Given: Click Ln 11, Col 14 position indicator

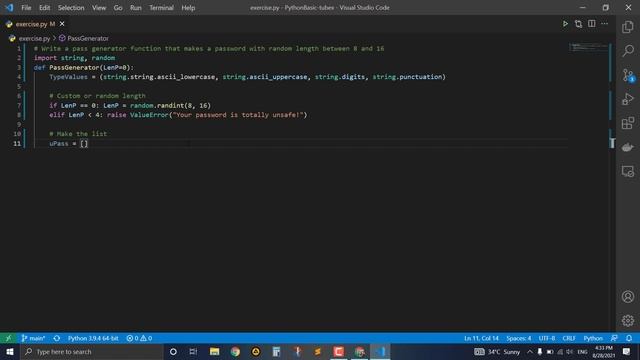Looking at the screenshot, I should coord(481,338).
